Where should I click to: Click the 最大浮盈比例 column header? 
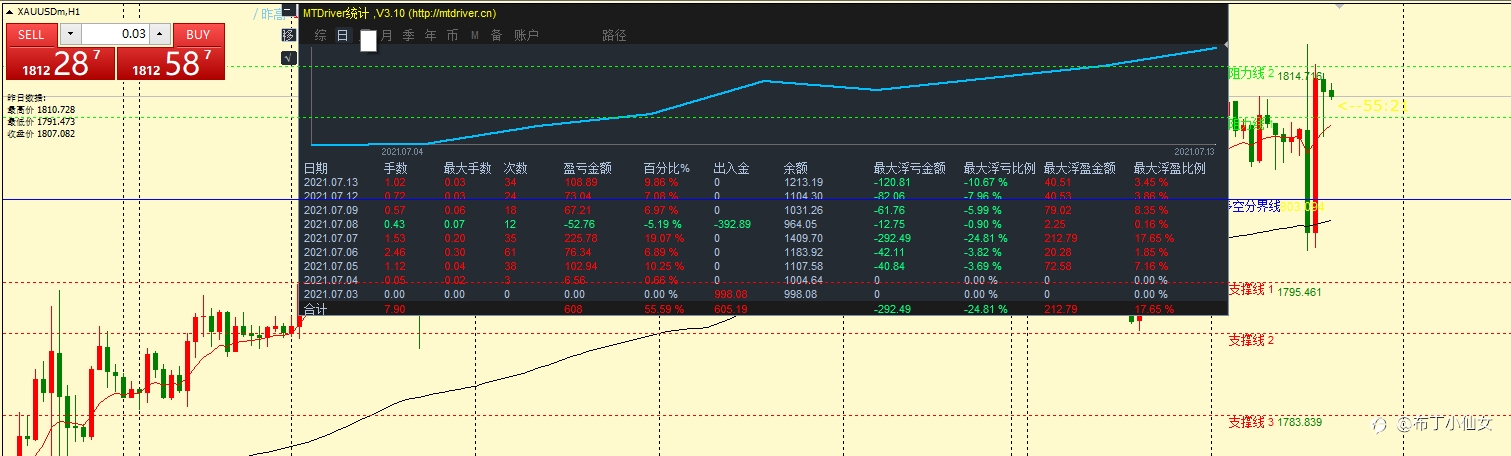tap(1169, 169)
